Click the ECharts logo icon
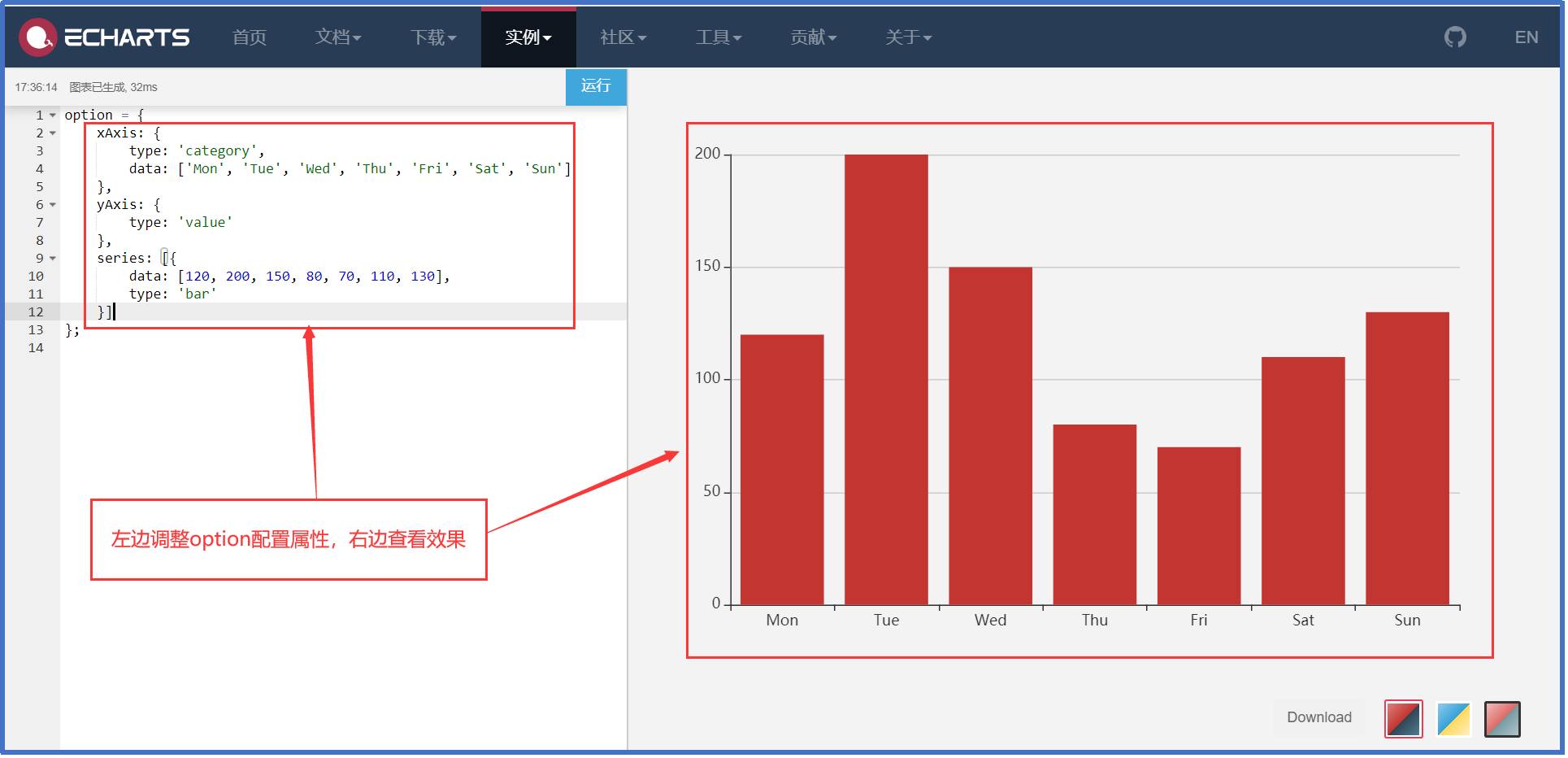Viewport: 1568px width, 758px height. (37, 37)
